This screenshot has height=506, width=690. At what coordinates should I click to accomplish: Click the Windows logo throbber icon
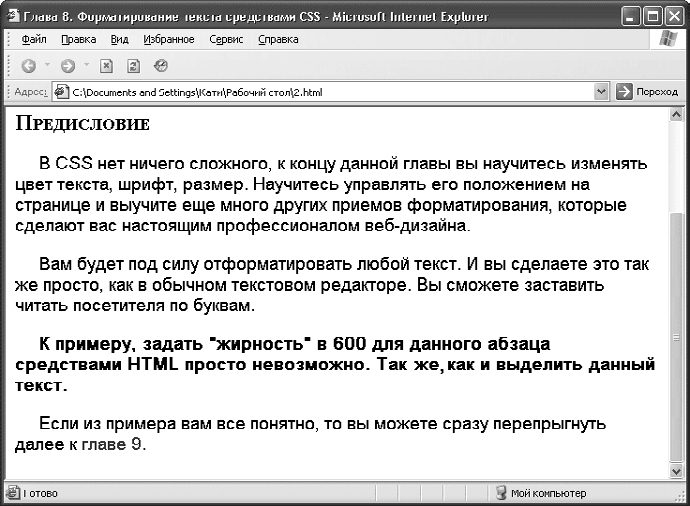(x=667, y=39)
